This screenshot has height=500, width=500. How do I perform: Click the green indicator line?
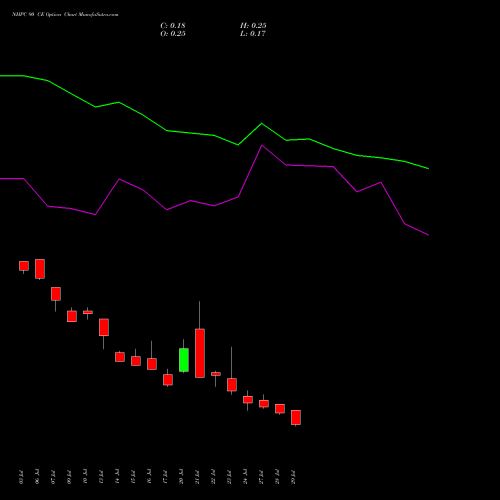click(214, 135)
